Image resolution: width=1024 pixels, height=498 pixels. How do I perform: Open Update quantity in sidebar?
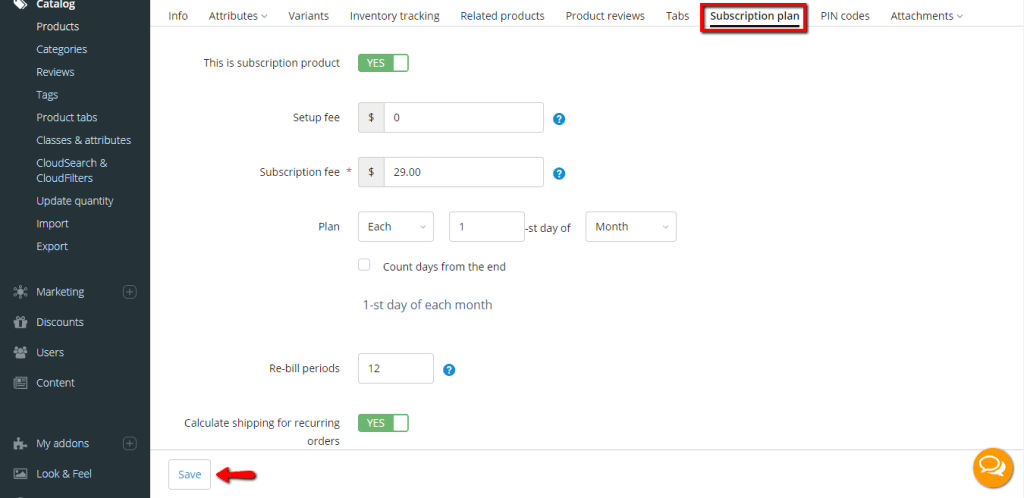pyautogui.click(x=74, y=201)
